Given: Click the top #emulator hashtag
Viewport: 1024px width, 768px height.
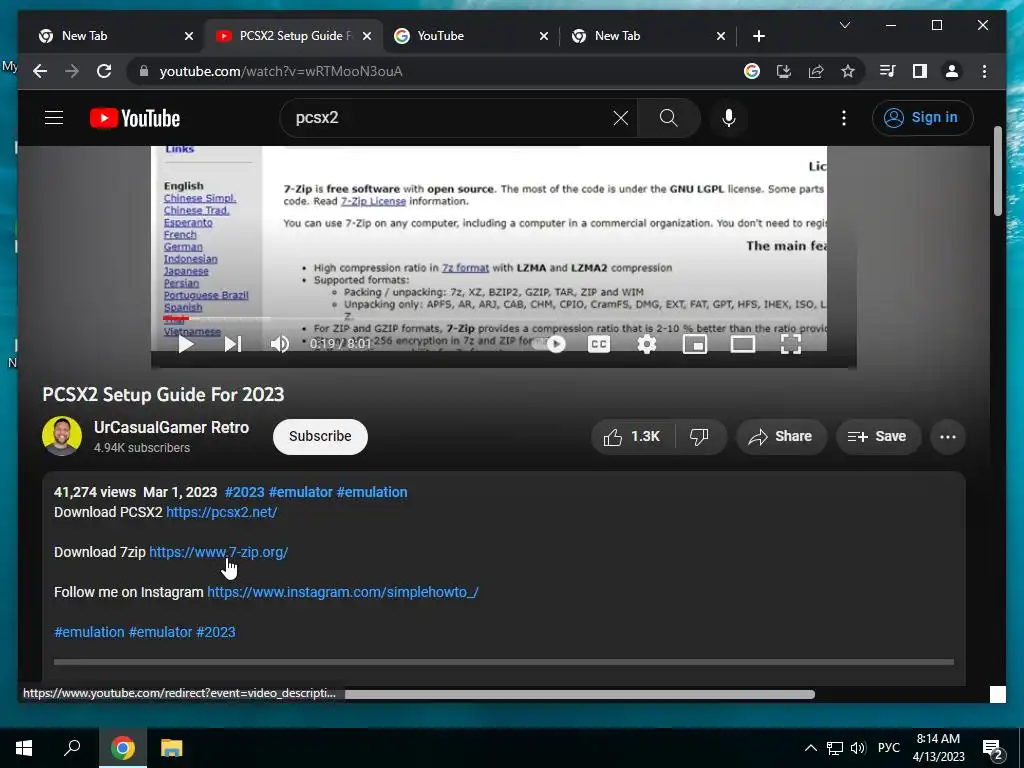Looking at the screenshot, I should click(x=300, y=492).
